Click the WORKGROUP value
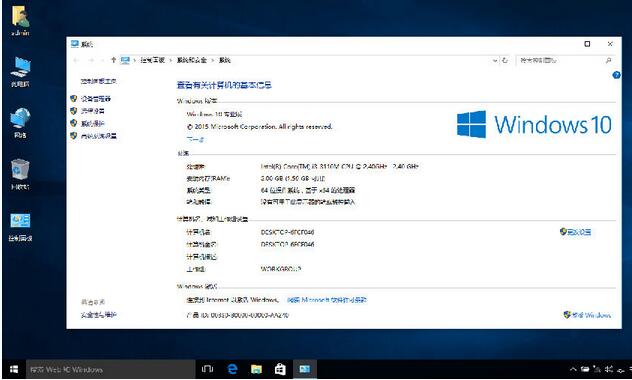This screenshot has width=632, height=380. pyautogui.click(x=281, y=269)
